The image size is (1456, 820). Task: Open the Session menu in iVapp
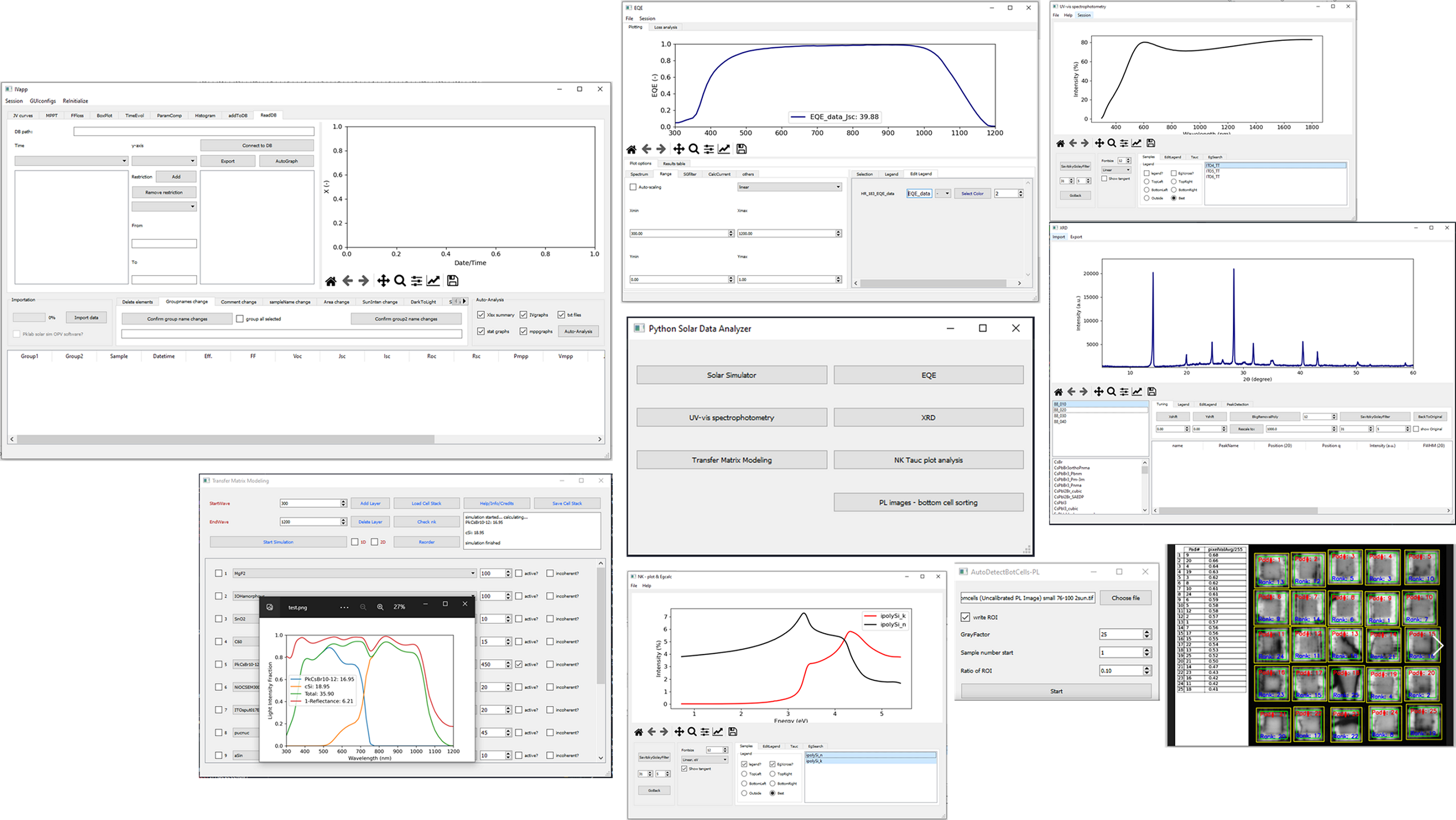(x=14, y=100)
